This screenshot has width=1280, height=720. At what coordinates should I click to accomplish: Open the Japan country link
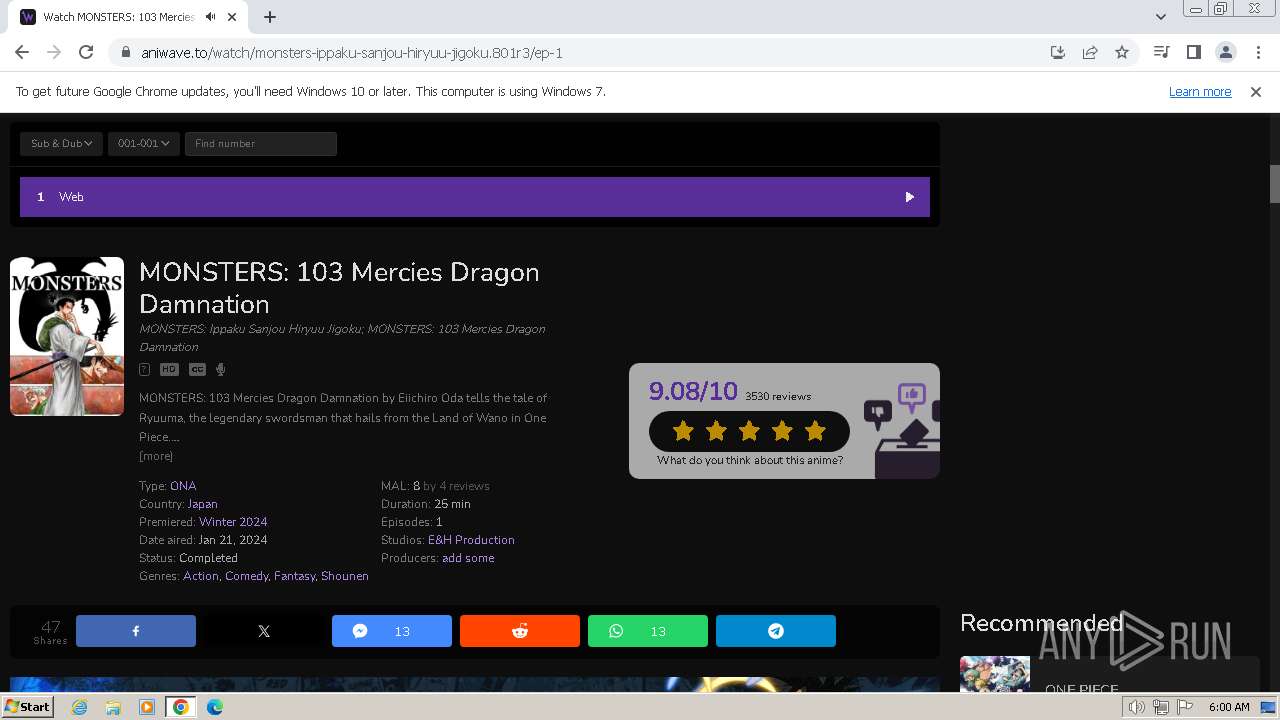202,504
